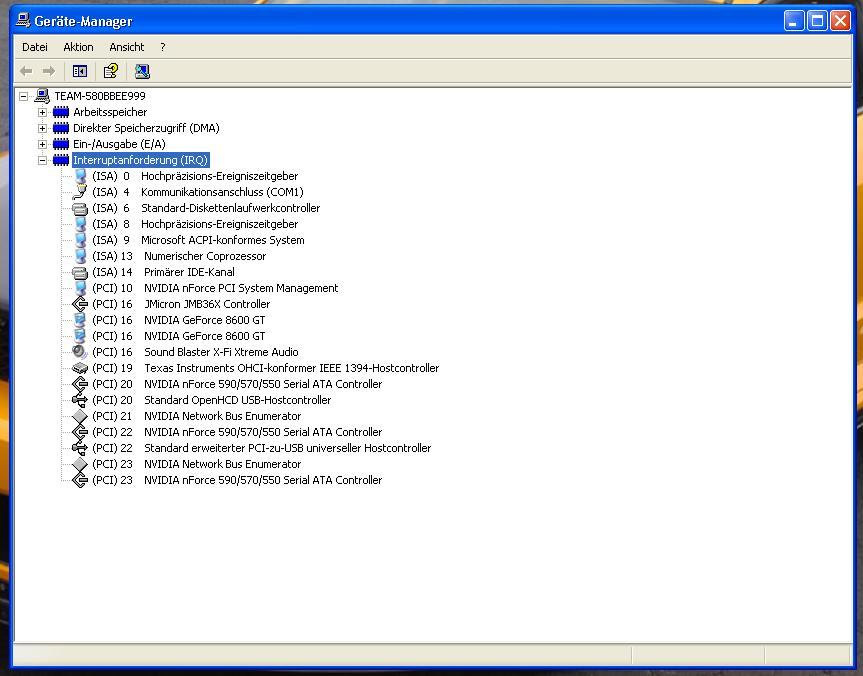The width and height of the screenshot is (863, 676).
Task: Click the scan for hardware changes icon
Action: (142, 71)
